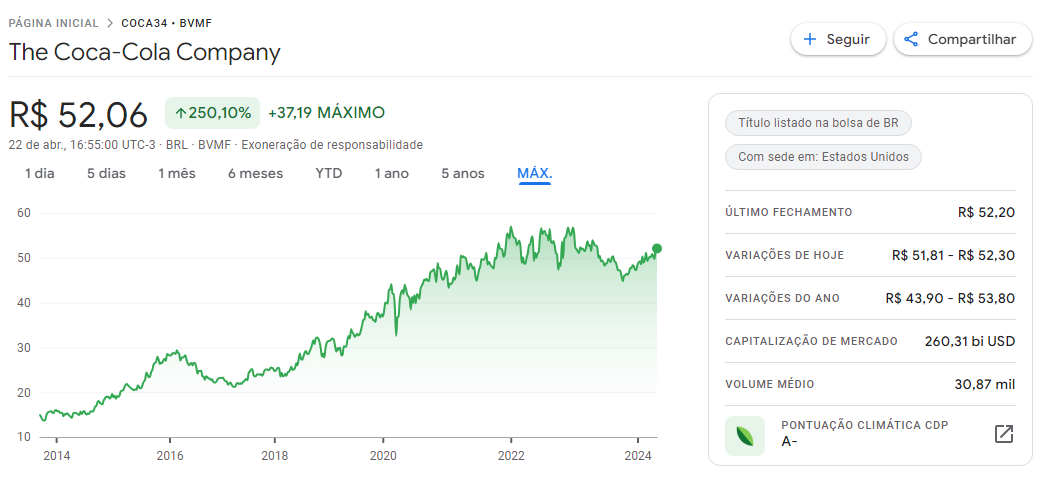Image resolution: width=1046 pixels, height=477 pixels.
Task: Select the 6 meses time range
Action: click(x=255, y=174)
